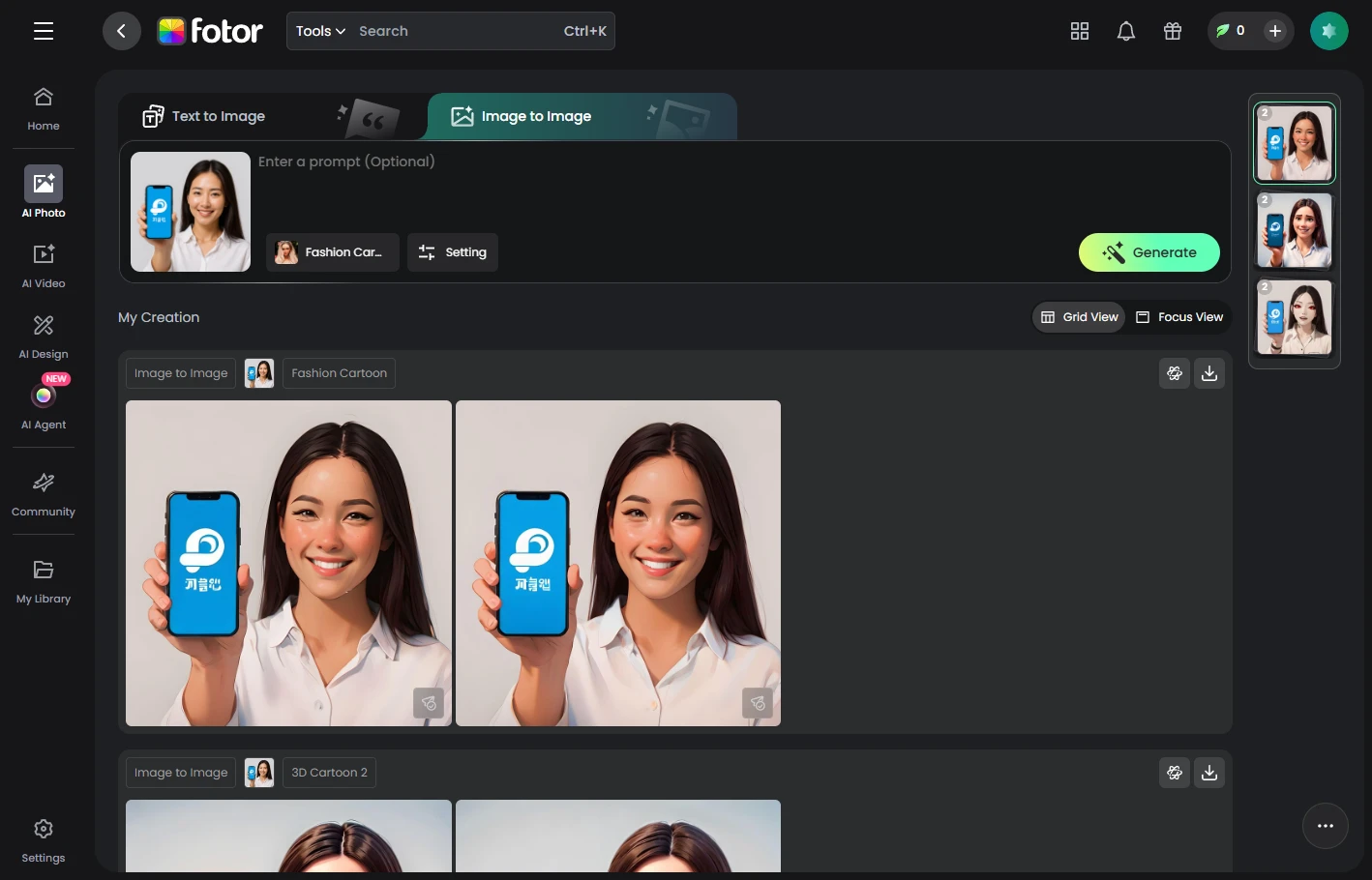Expand the Tools dropdown

320,31
